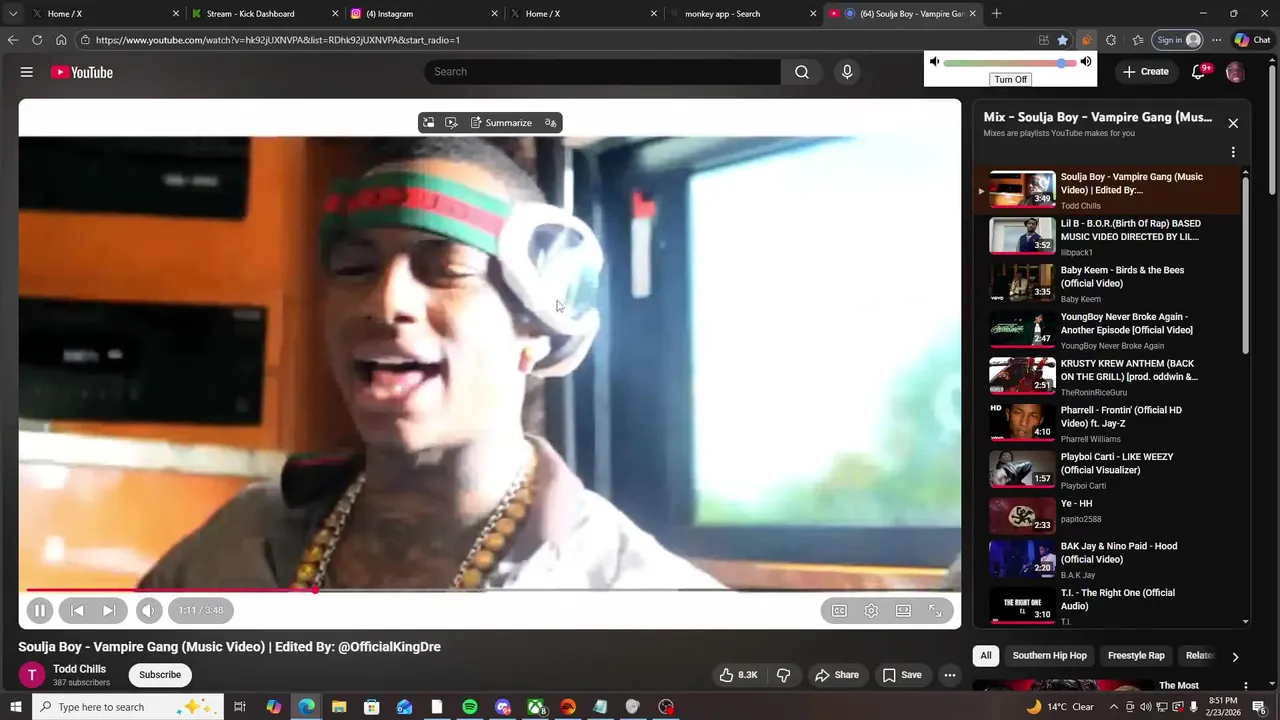Open the tab search dropdown arrow
Viewport: 1280px width, 720px height.
(x=13, y=14)
